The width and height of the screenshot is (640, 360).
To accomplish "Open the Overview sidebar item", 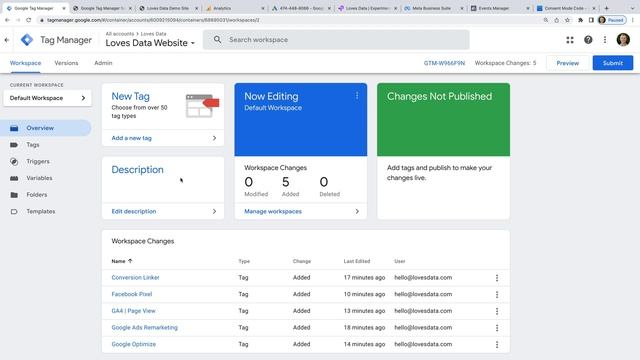I will click(x=46, y=128).
